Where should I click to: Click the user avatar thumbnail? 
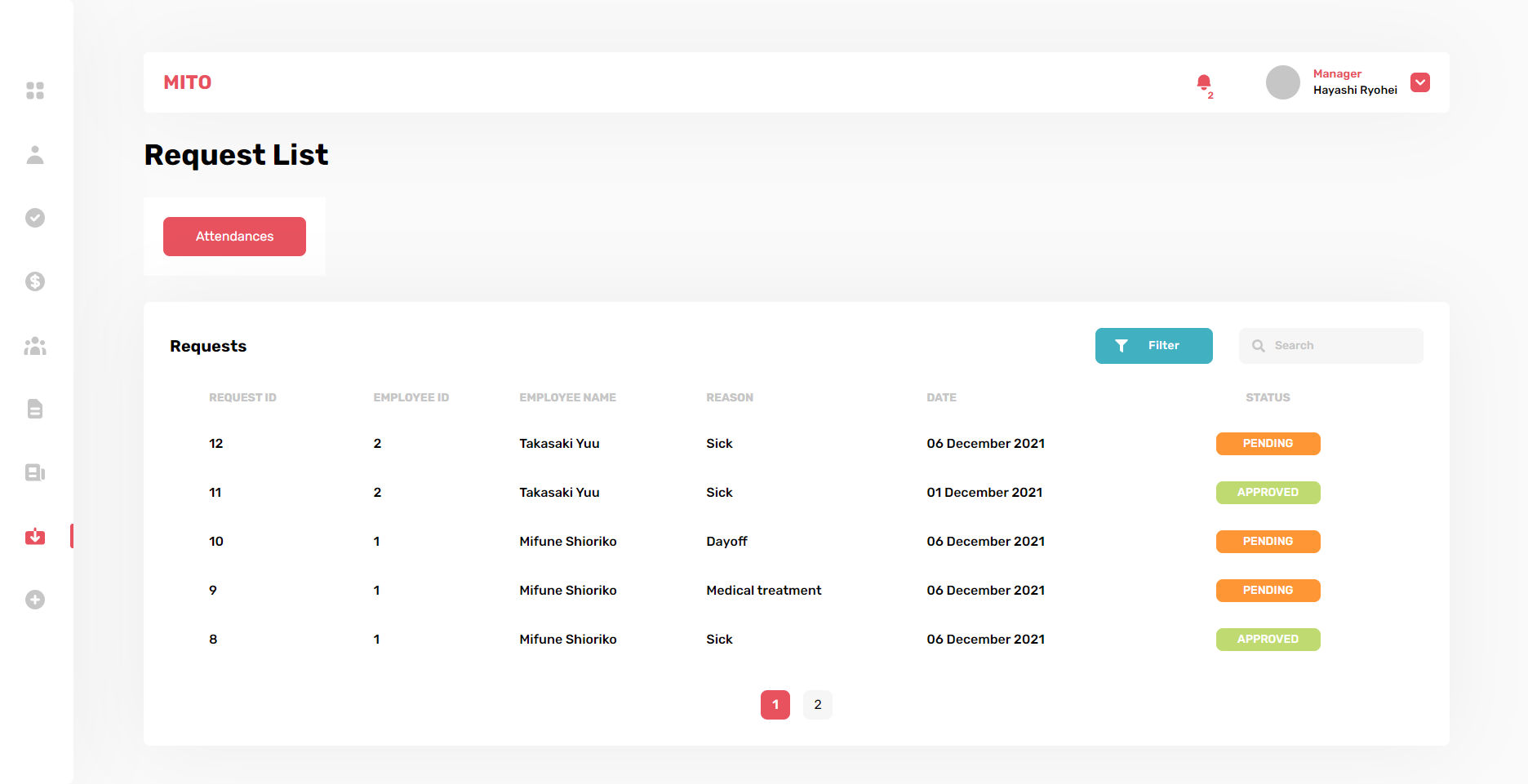click(x=1282, y=82)
